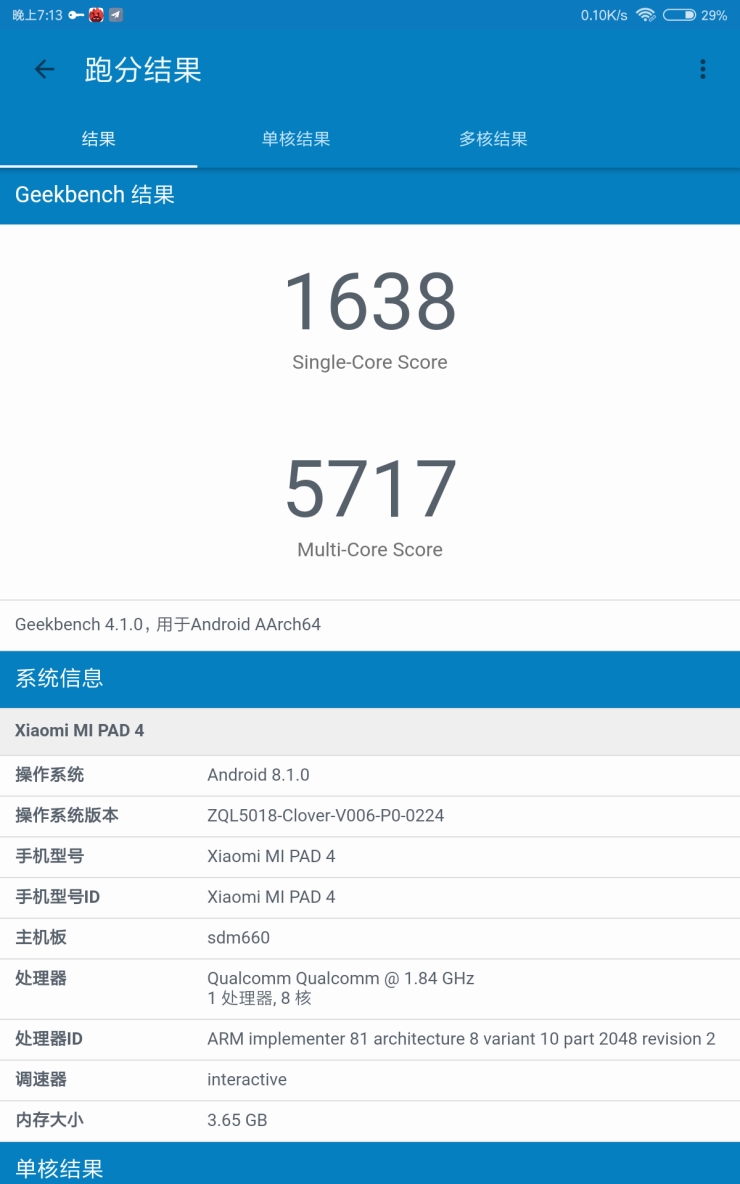The image size is (740, 1184).
Task: Tap the Xiaomi MI PAD 4 device heading
Action: tap(80, 731)
